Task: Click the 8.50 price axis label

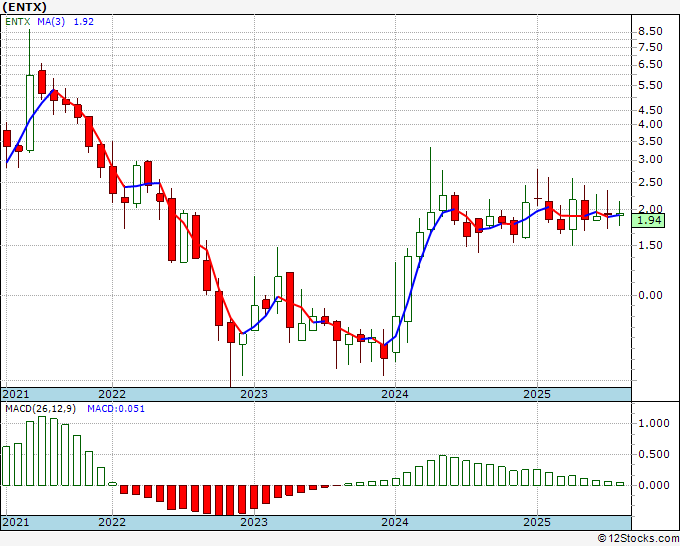Action: point(651,31)
